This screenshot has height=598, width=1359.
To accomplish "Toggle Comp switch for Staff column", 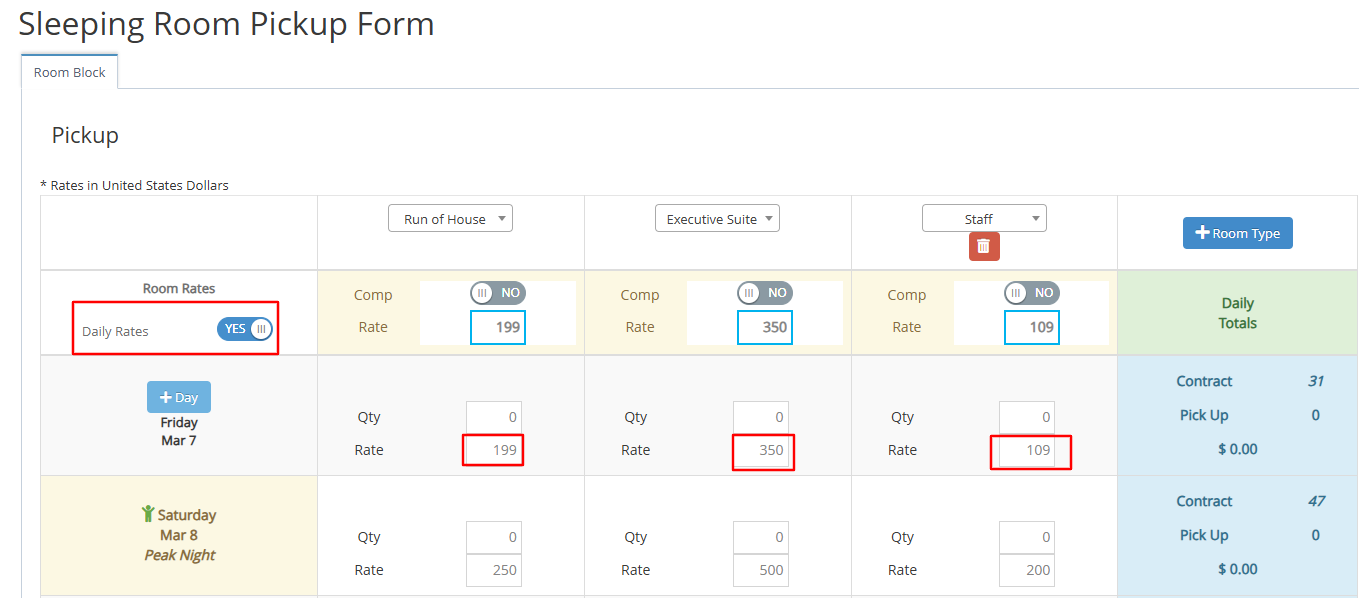I will 1031,293.
